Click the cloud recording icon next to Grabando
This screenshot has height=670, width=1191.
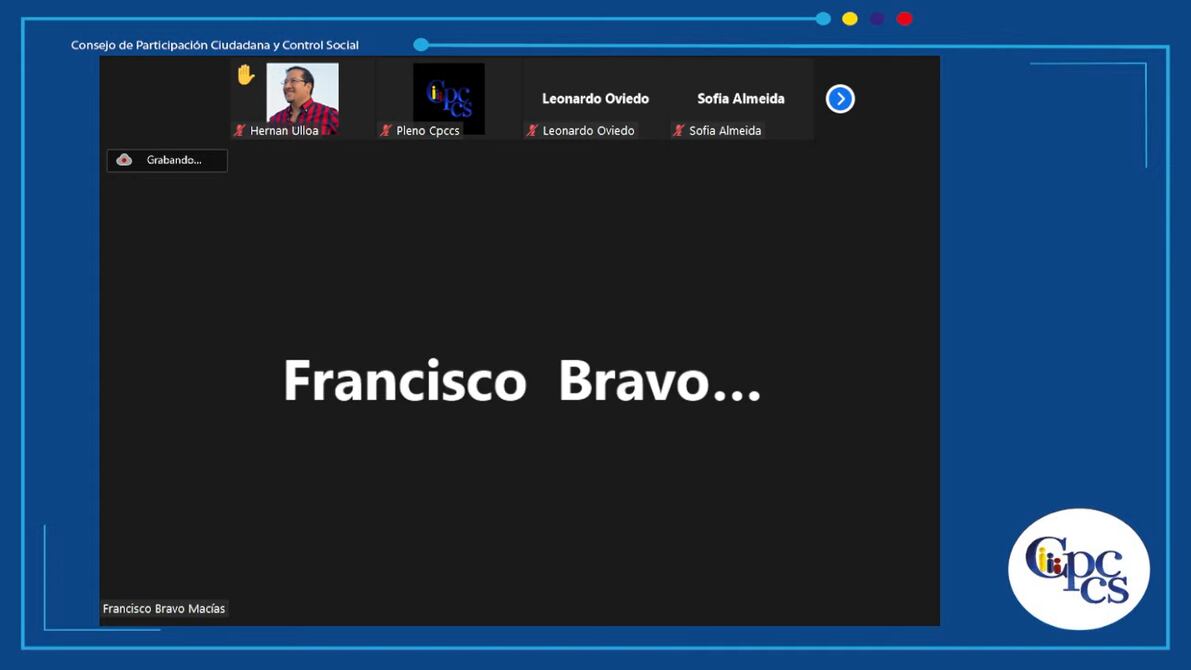[124, 160]
